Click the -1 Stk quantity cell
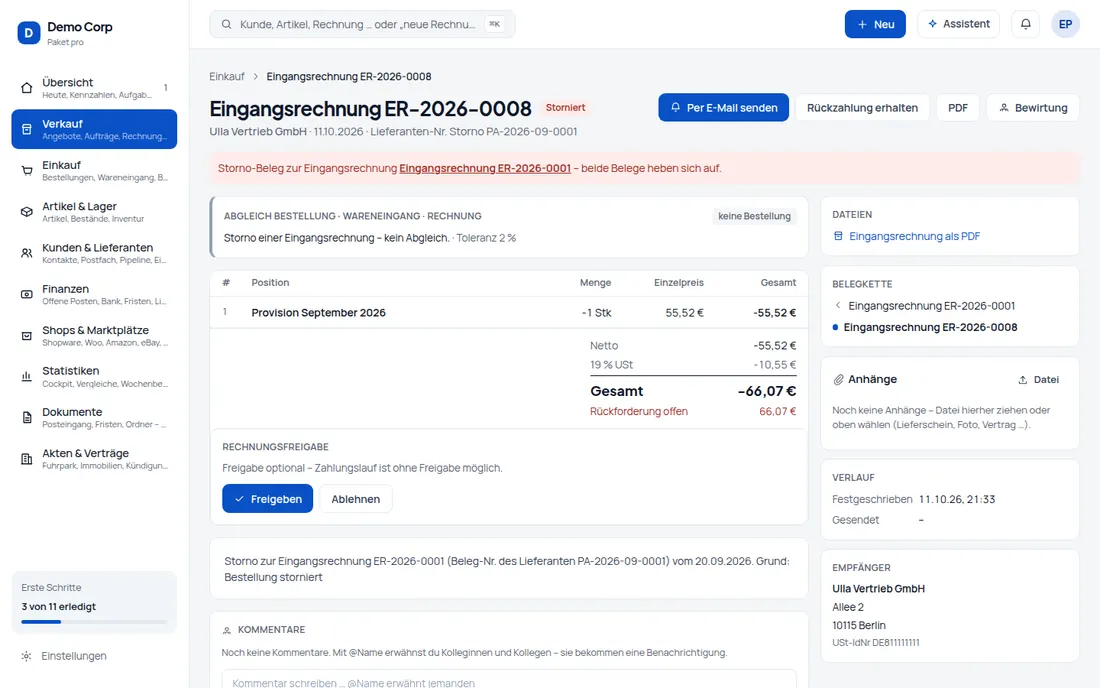Viewport: 1100px width, 688px height. [596, 313]
